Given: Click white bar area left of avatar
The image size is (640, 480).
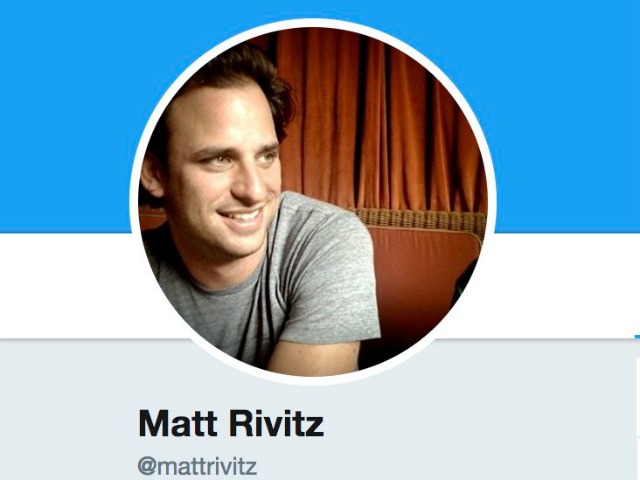Looking at the screenshot, I should [65, 285].
